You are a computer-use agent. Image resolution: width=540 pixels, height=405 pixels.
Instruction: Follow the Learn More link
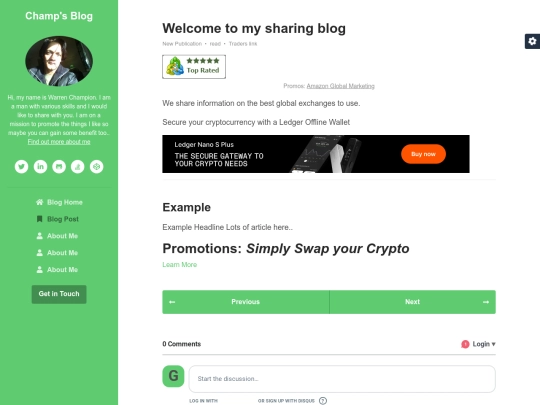click(x=179, y=264)
